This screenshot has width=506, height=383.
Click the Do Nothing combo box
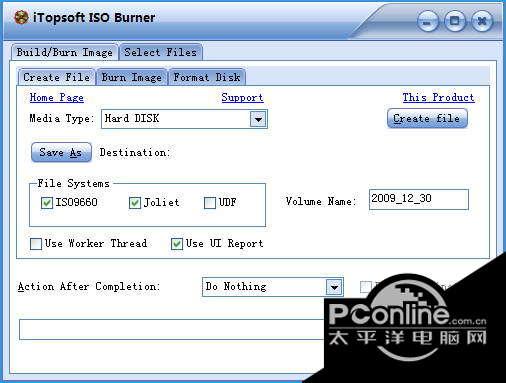(x=273, y=287)
